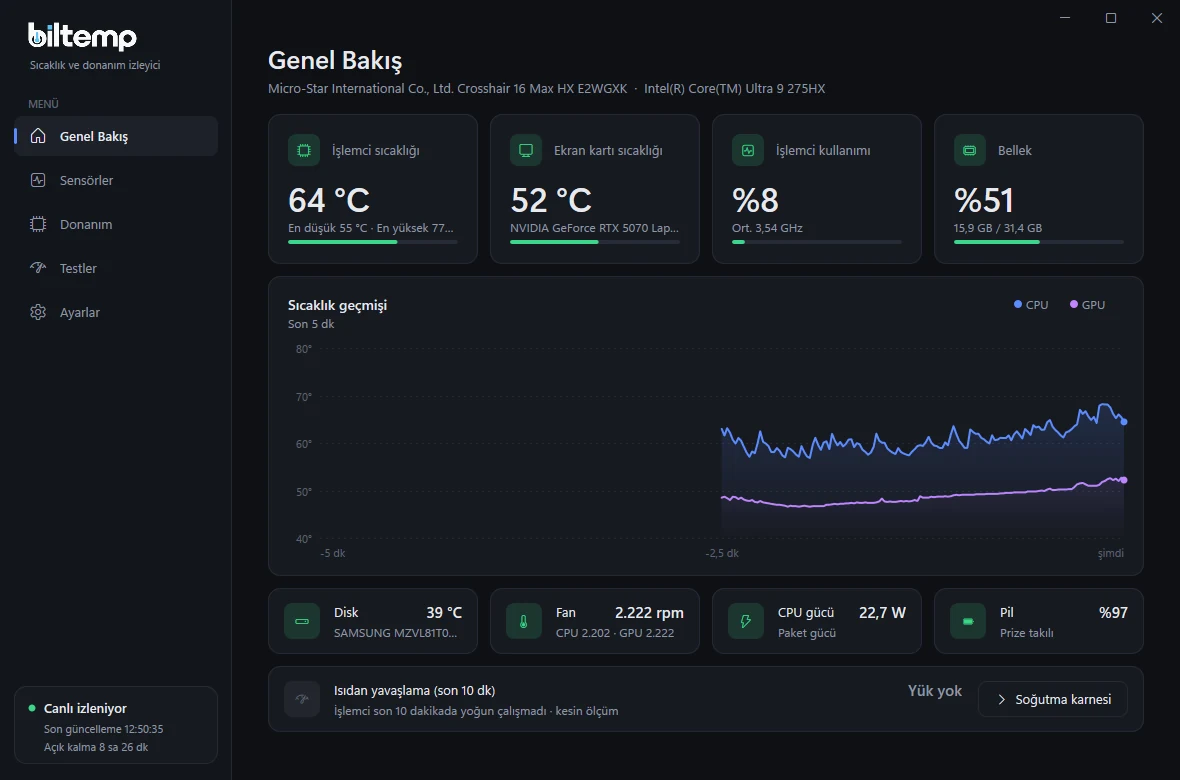
Task: Click the İşlemci sıcaklığı chip icon
Action: click(304, 151)
